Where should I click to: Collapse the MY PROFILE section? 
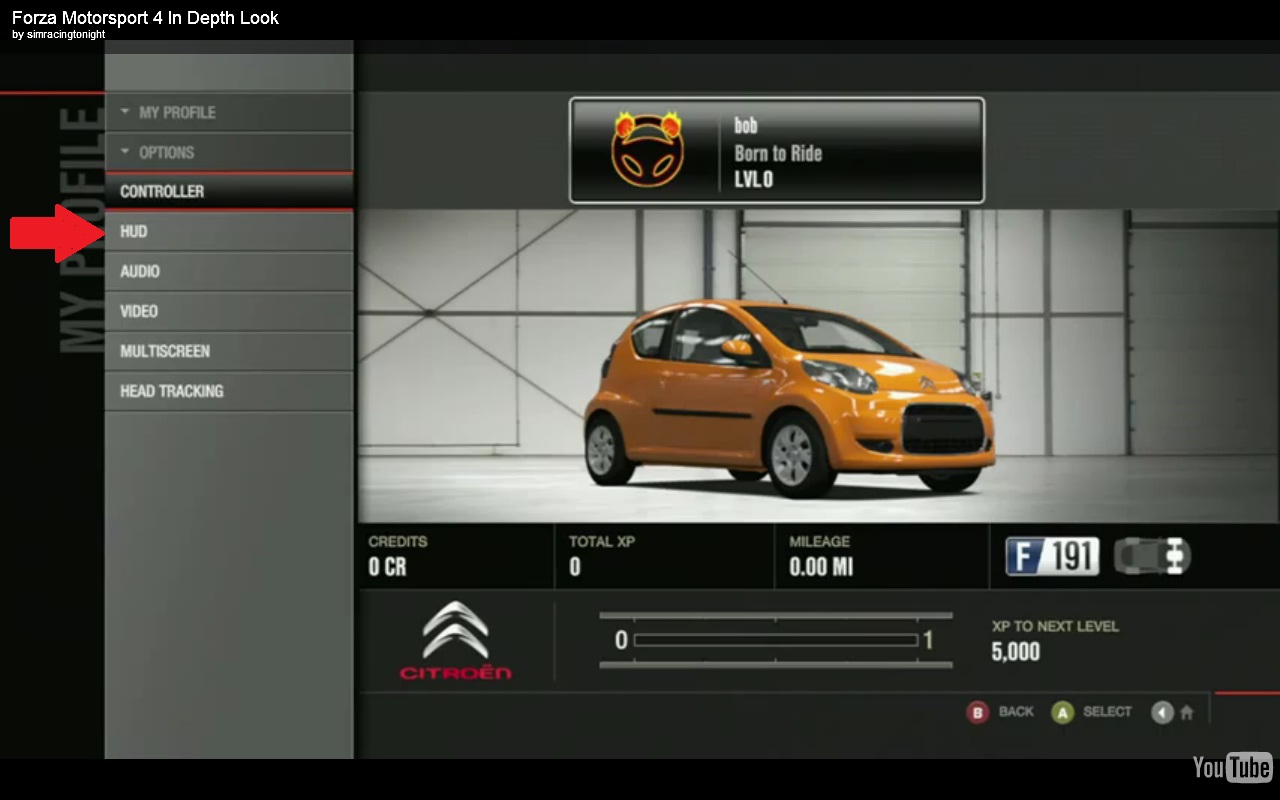click(229, 112)
